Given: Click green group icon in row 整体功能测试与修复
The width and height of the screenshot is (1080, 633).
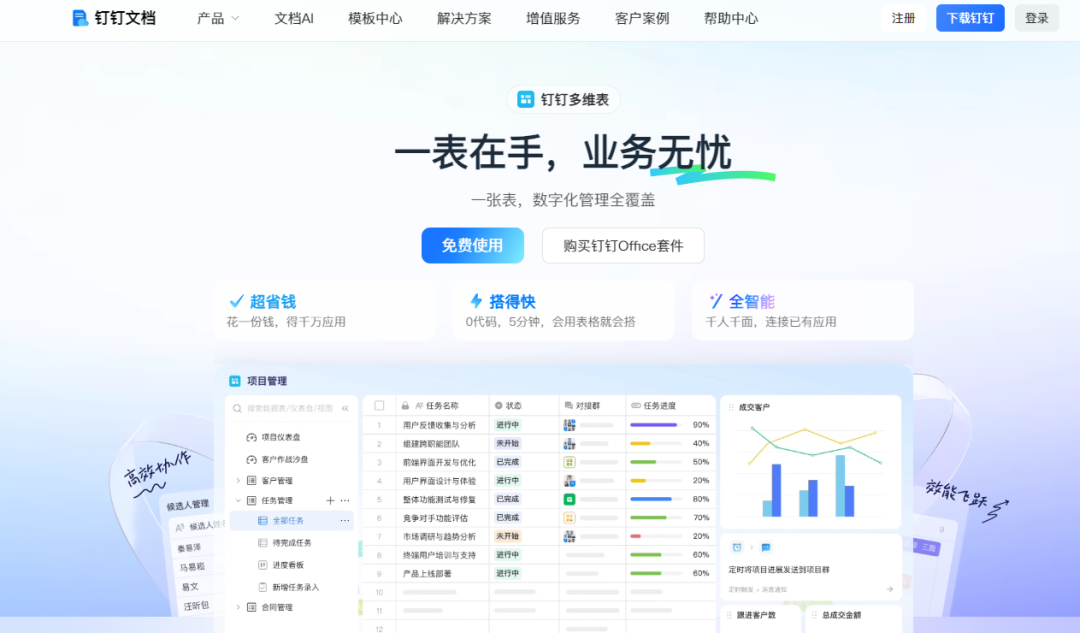Looking at the screenshot, I should 570,499.
